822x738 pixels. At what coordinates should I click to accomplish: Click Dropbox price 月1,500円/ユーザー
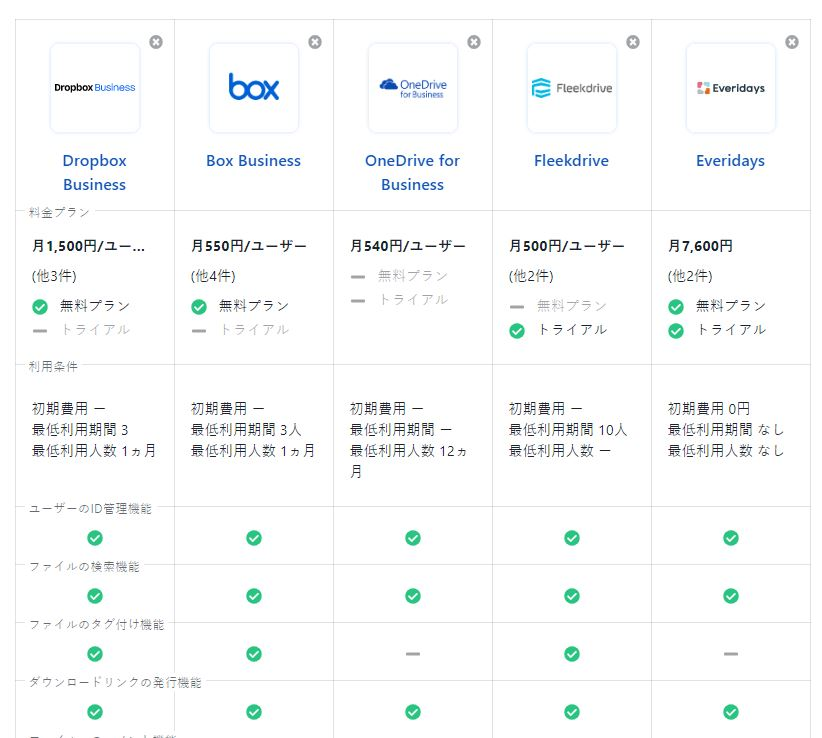point(89,246)
